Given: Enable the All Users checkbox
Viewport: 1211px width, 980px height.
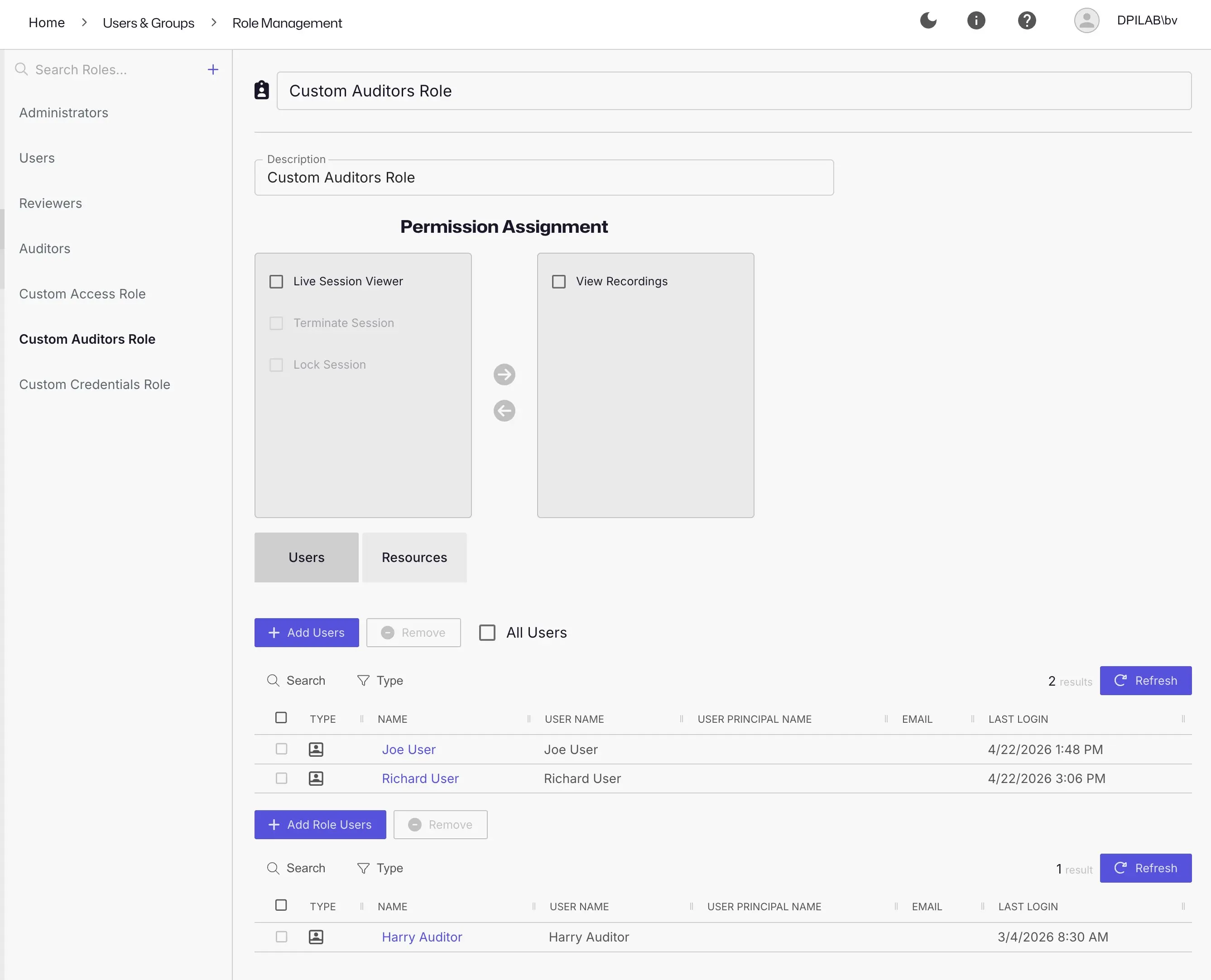Looking at the screenshot, I should tap(487, 632).
